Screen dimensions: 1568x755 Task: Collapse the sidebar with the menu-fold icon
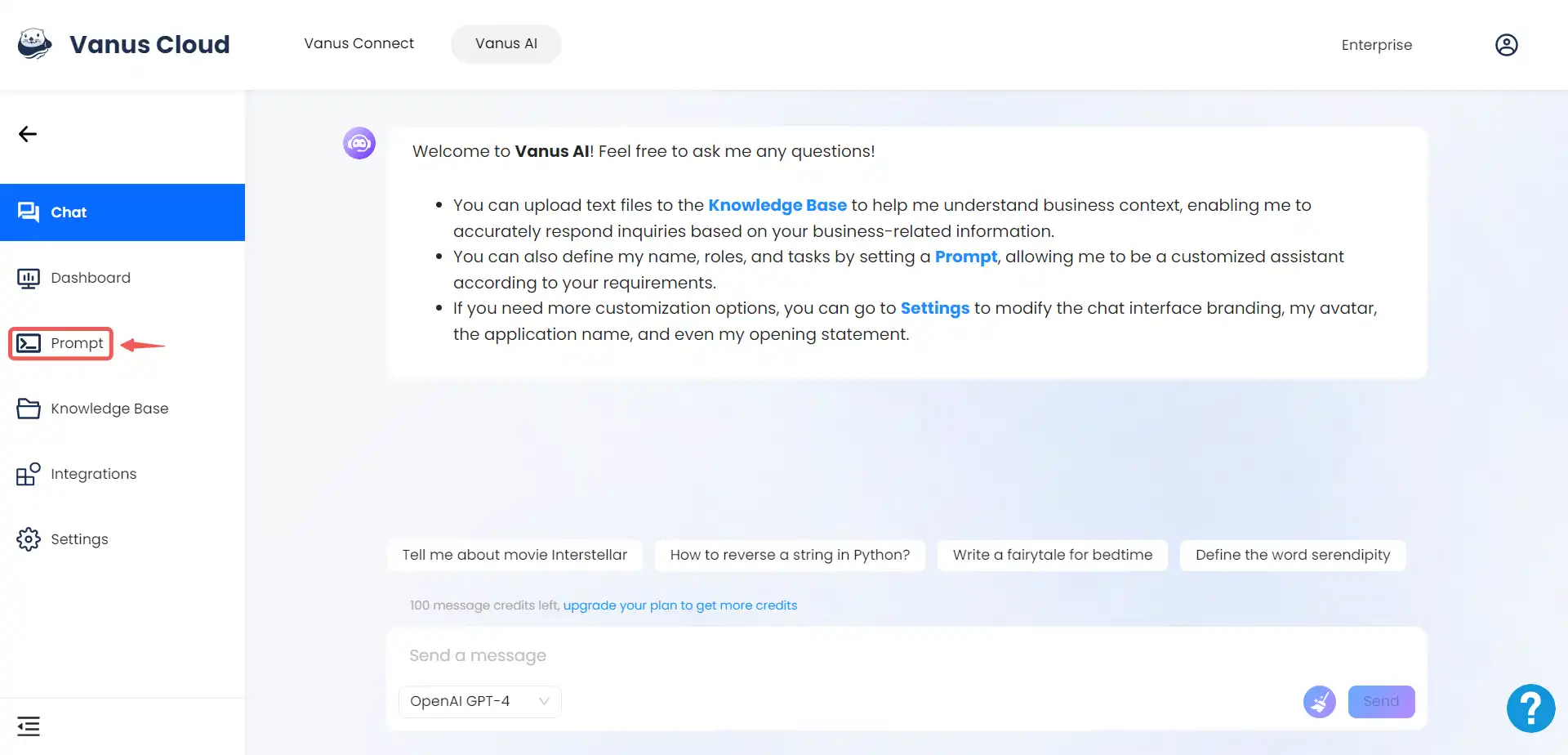29,726
